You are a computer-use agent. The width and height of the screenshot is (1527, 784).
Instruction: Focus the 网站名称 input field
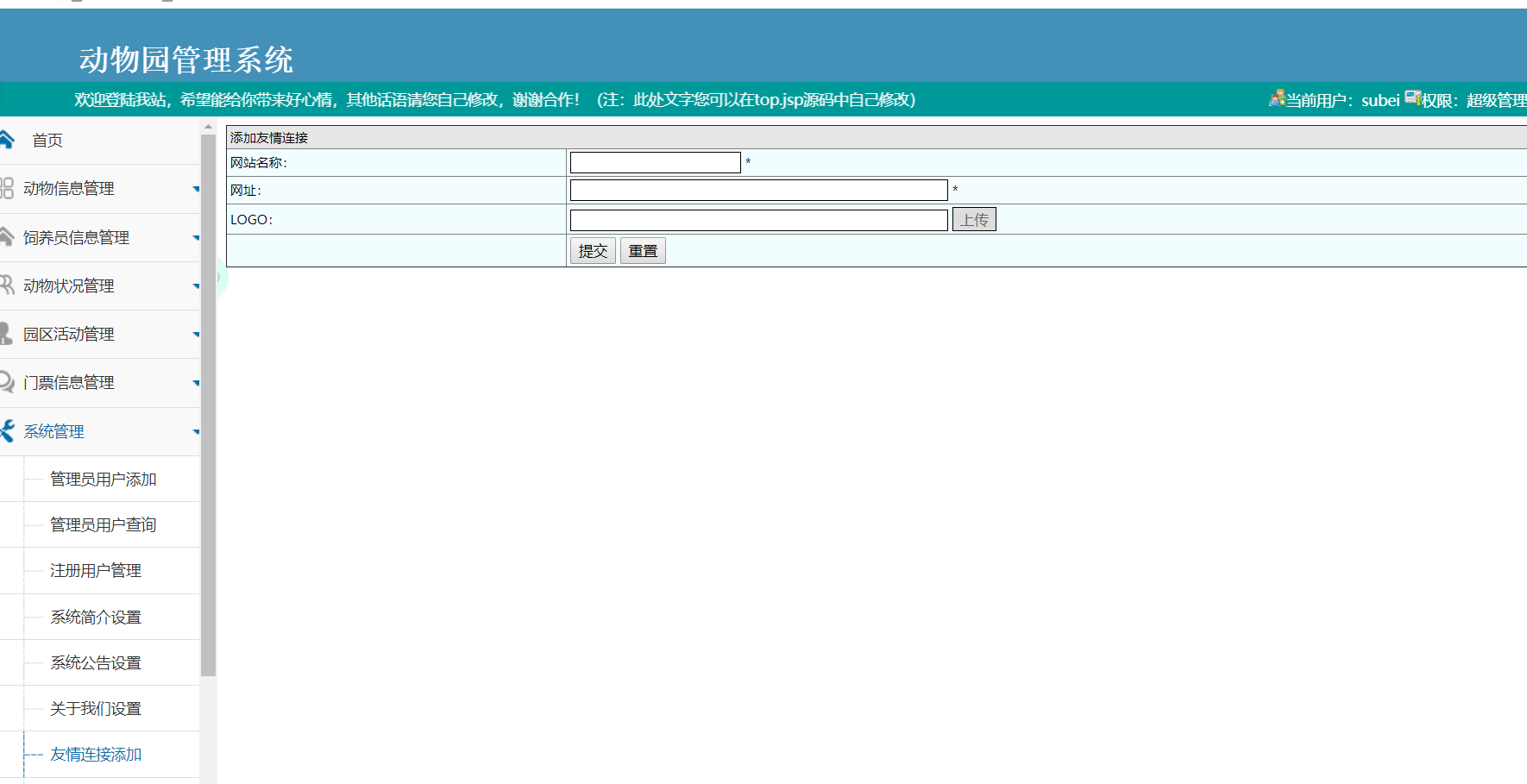coord(656,162)
